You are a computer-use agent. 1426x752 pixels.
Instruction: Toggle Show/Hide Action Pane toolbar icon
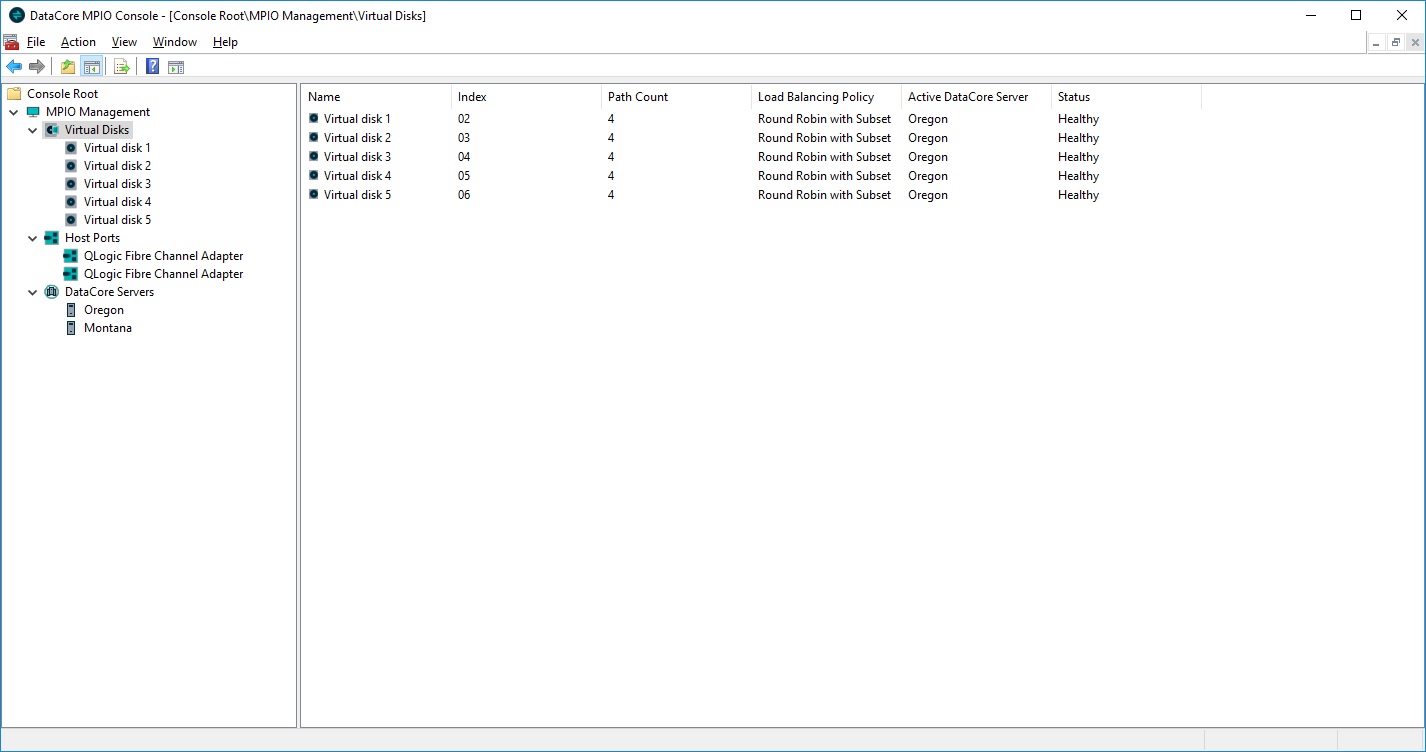click(x=176, y=67)
